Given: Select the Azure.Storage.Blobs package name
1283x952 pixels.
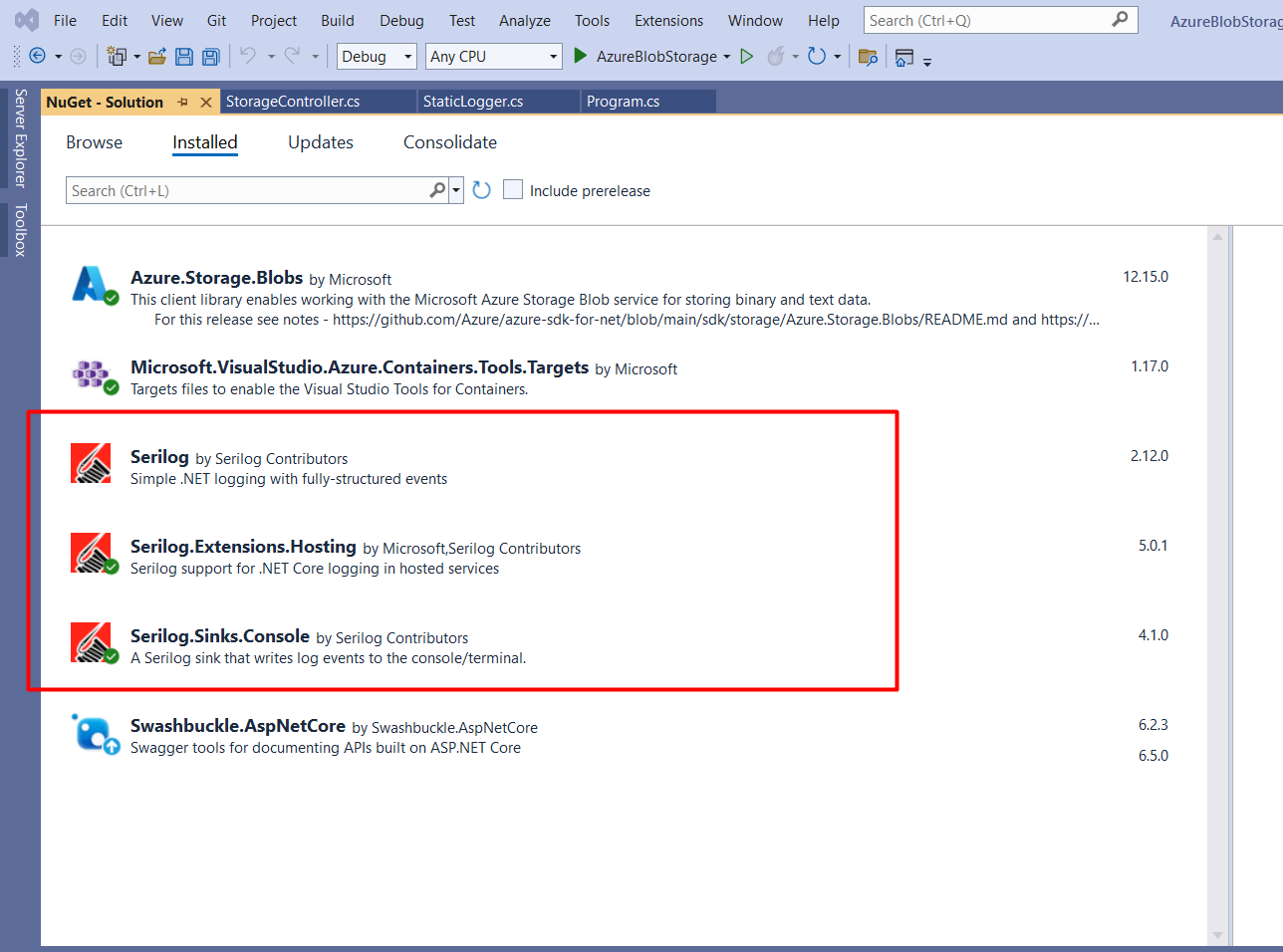Looking at the screenshot, I should click(216, 278).
